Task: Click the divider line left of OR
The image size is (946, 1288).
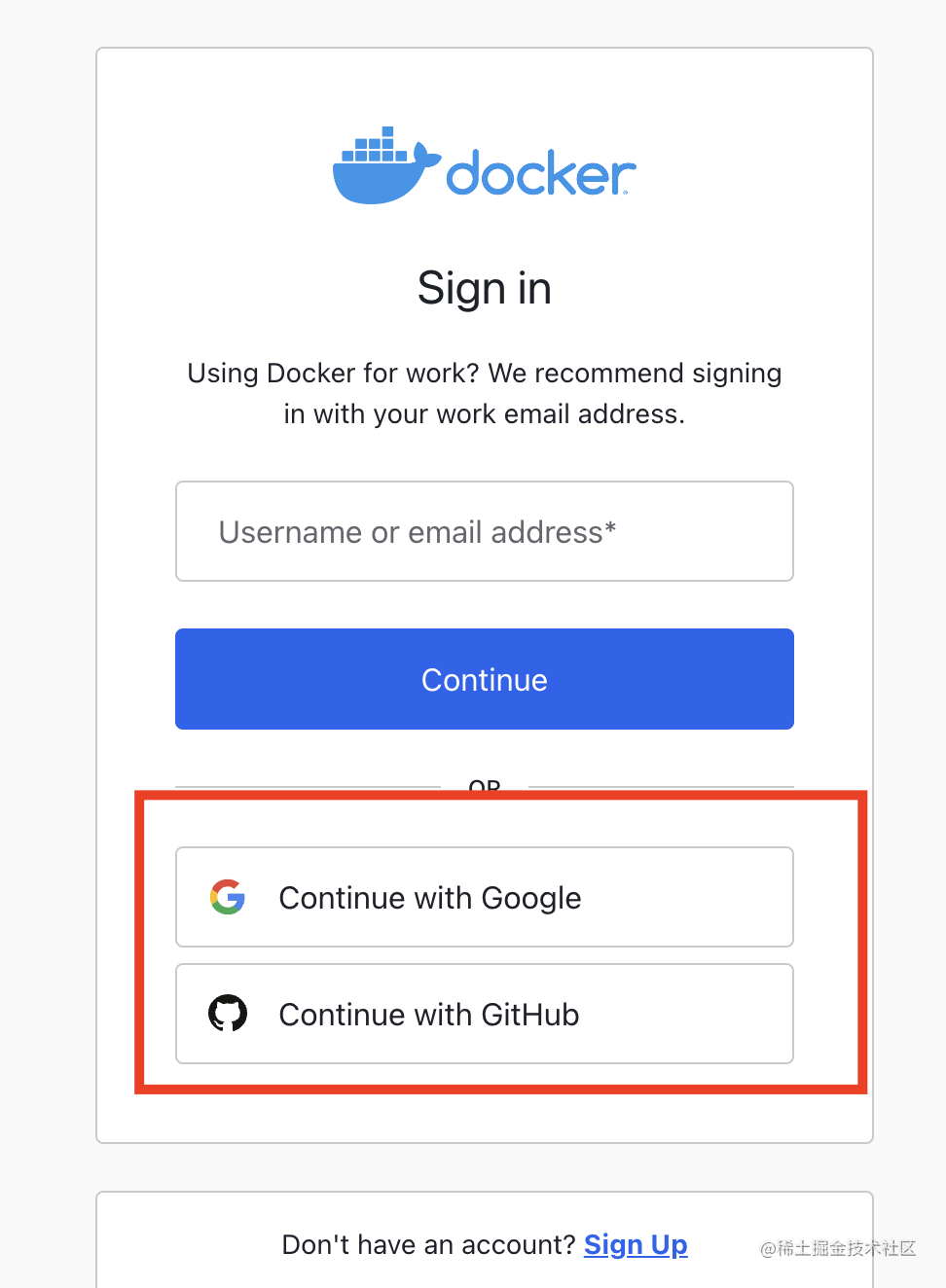Action: coord(308,787)
